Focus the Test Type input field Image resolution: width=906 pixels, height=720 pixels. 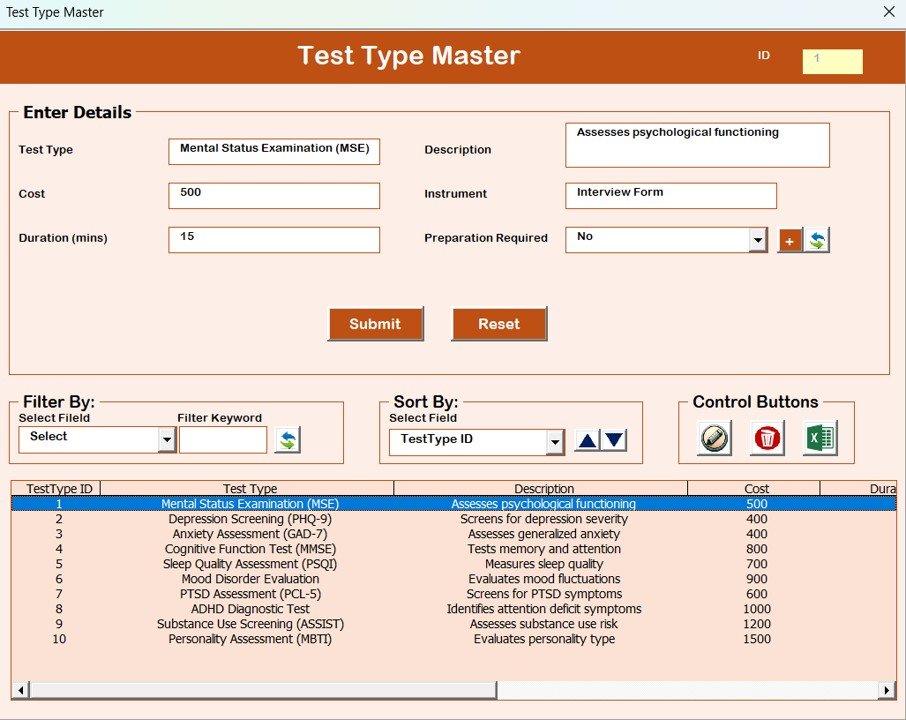click(274, 151)
